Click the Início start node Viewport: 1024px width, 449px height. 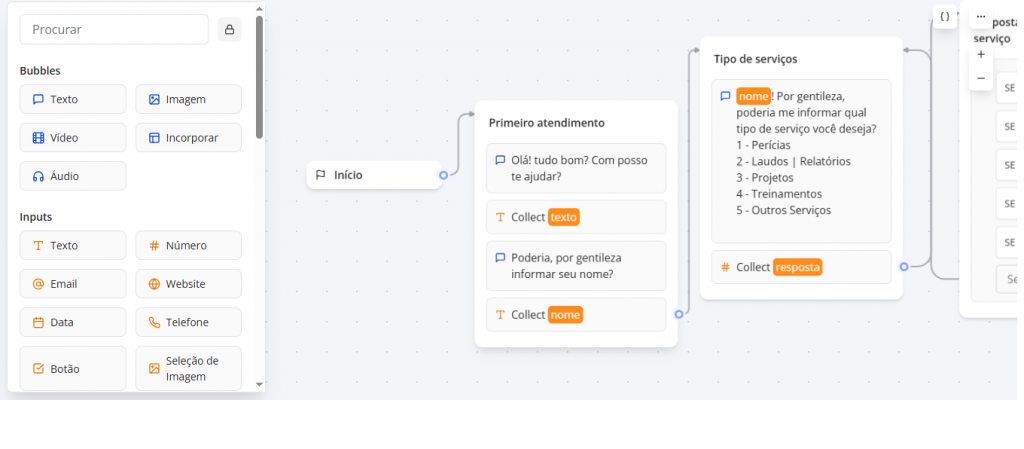[x=373, y=175]
